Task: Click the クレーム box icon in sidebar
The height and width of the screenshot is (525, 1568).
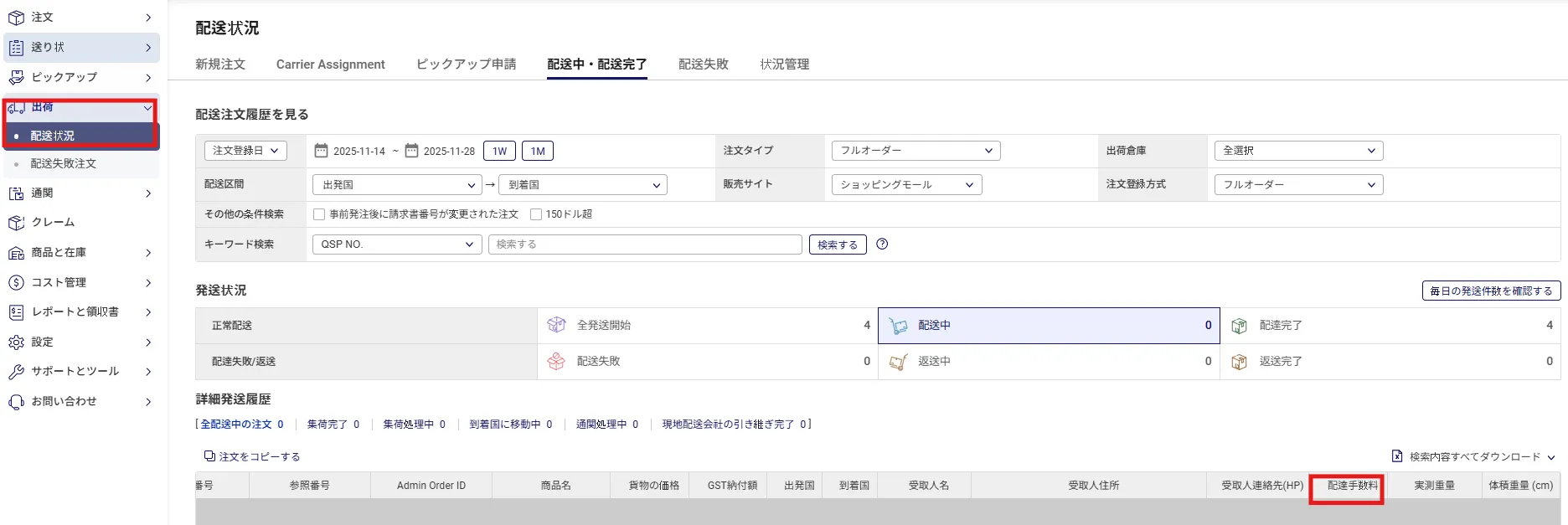Action: tap(16, 223)
